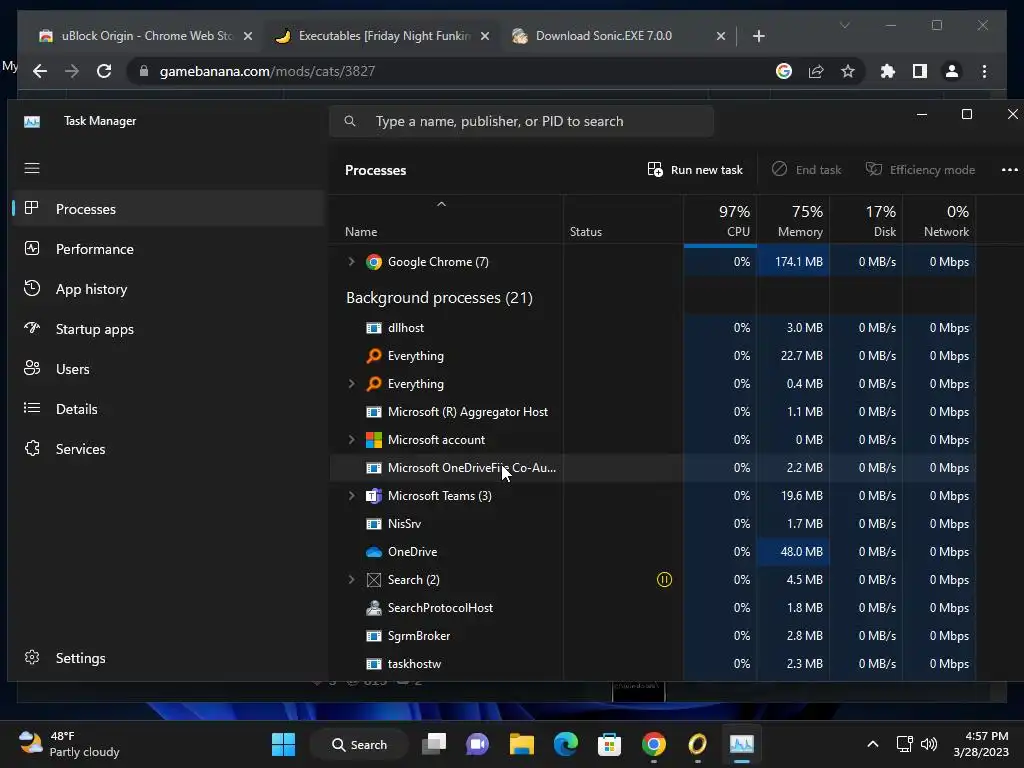The image size is (1024, 768).
Task: Select the Microsoft (R) Aggregator Host process
Action: point(652,412)
